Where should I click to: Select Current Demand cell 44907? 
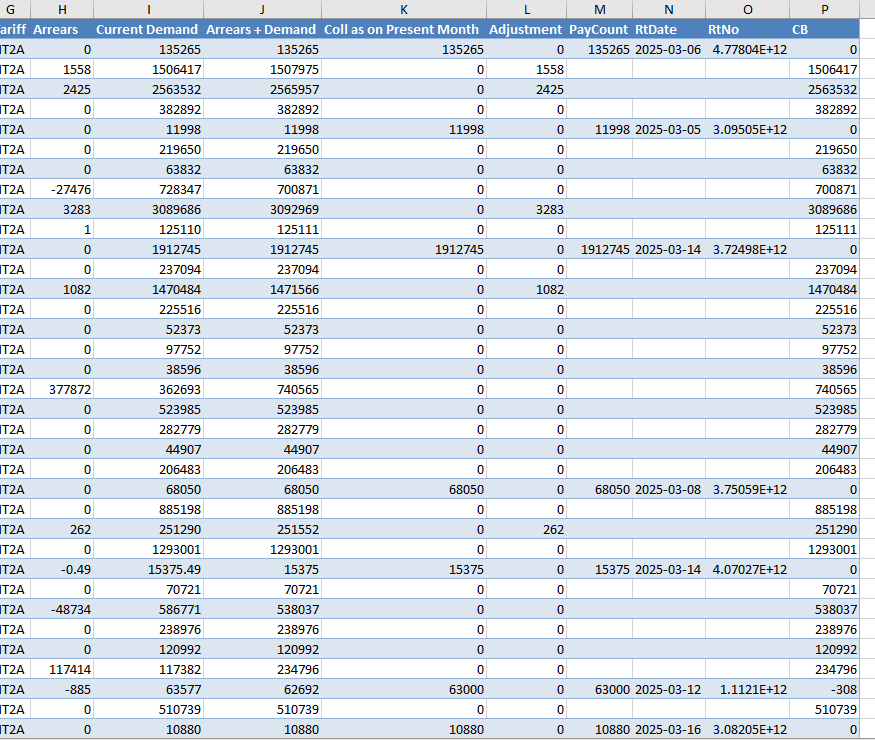pyautogui.click(x=148, y=450)
